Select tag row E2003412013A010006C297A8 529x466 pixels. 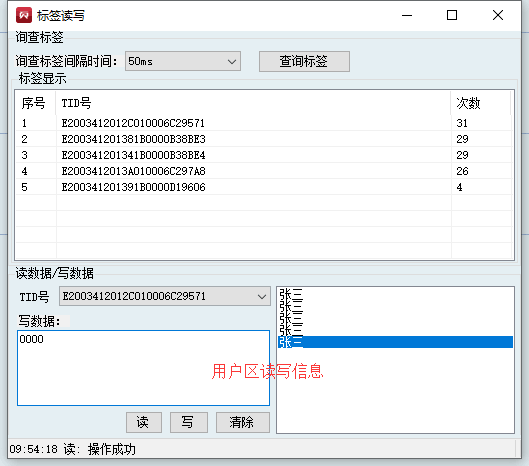click(264, 171)
